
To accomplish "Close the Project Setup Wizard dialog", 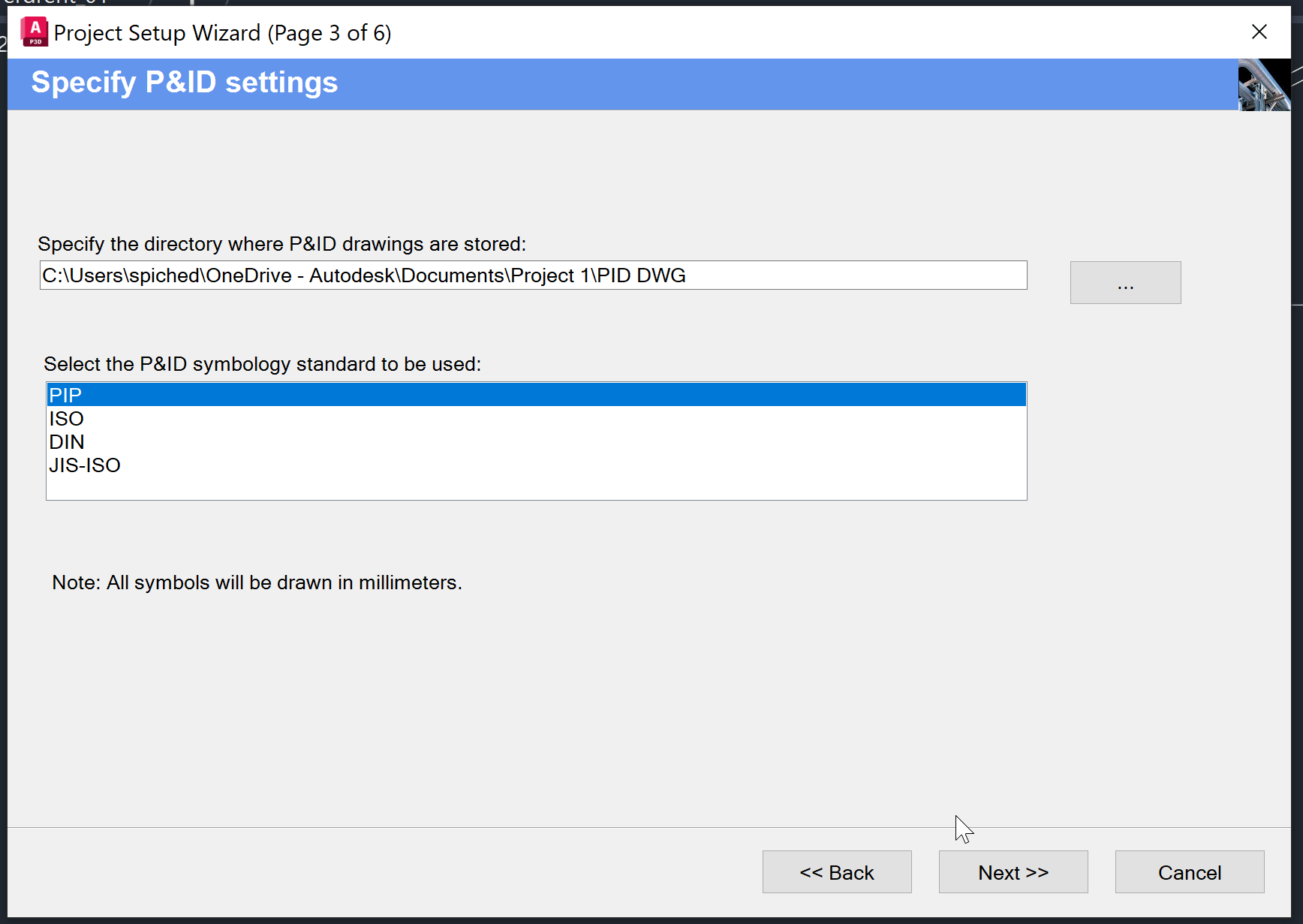I will click(1259, 32).
